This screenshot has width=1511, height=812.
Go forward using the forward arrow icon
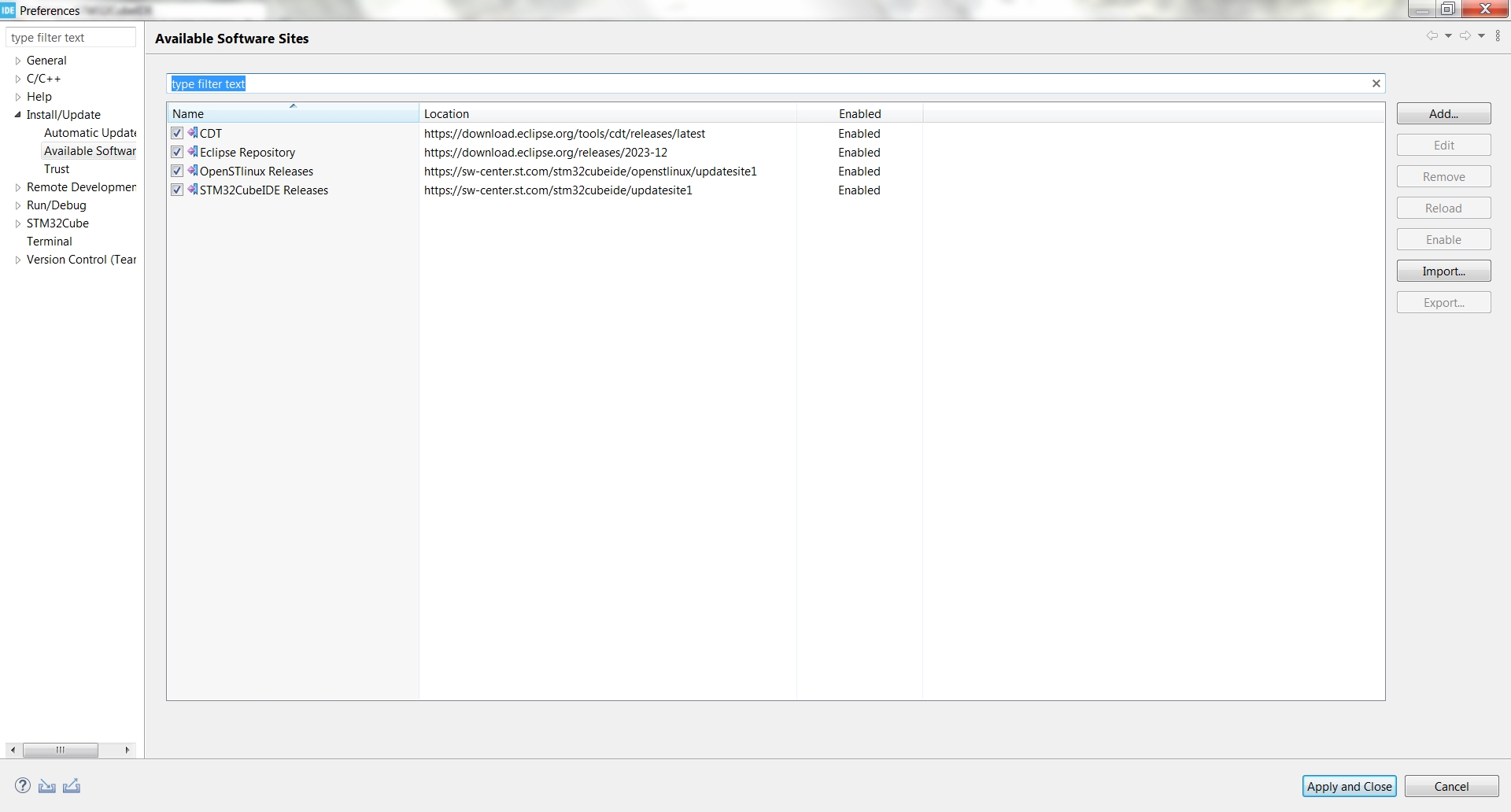[1465, 35]
